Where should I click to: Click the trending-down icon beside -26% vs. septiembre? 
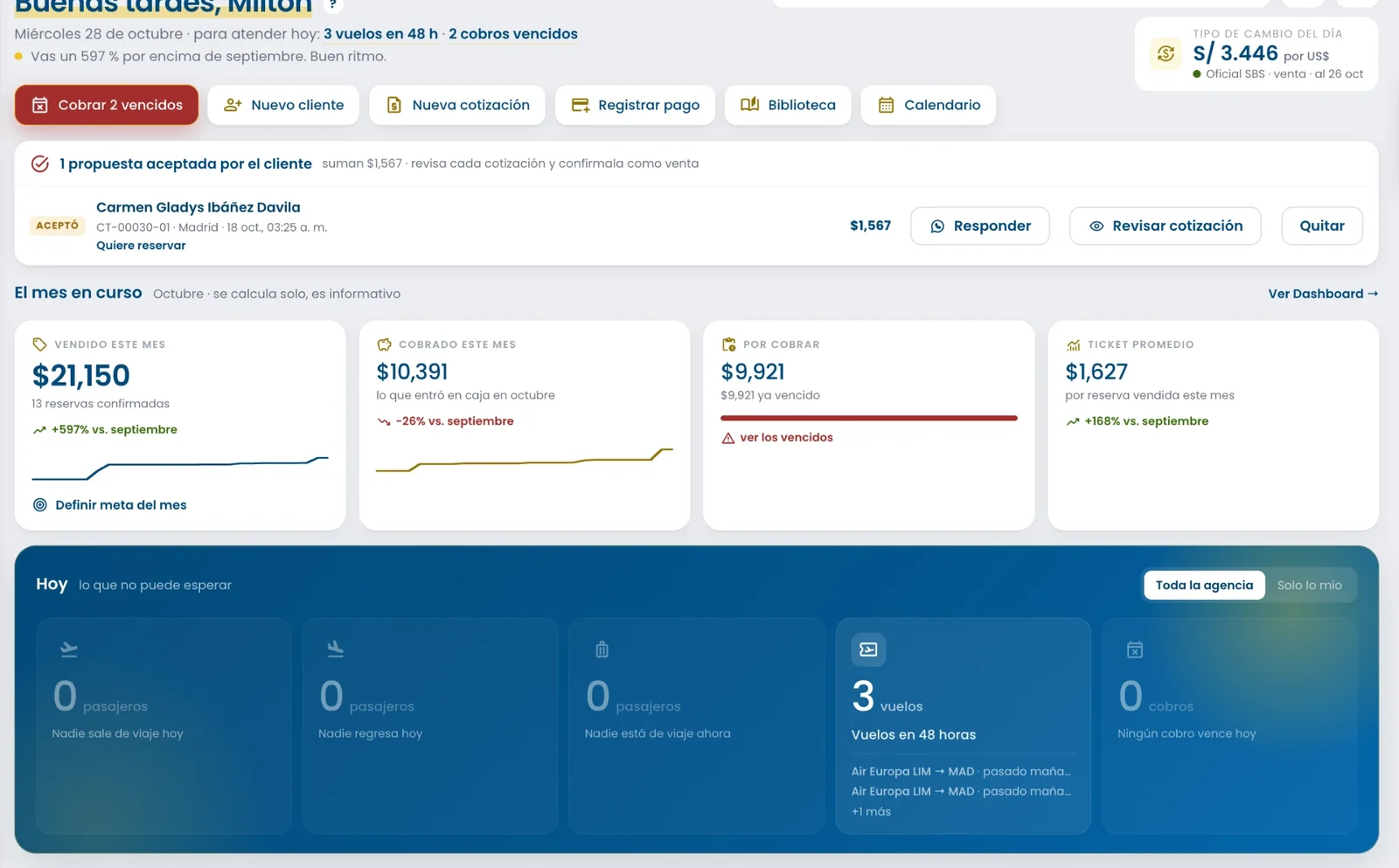click(383, 421)
